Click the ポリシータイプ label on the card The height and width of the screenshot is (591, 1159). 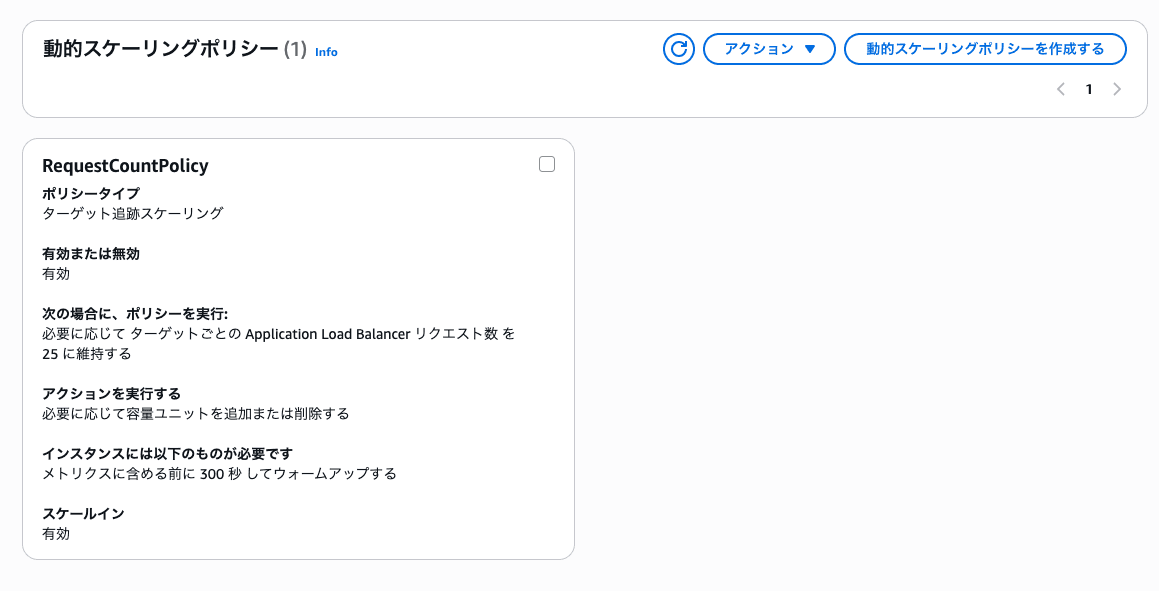pyautogui.click(x=90, y=192)
